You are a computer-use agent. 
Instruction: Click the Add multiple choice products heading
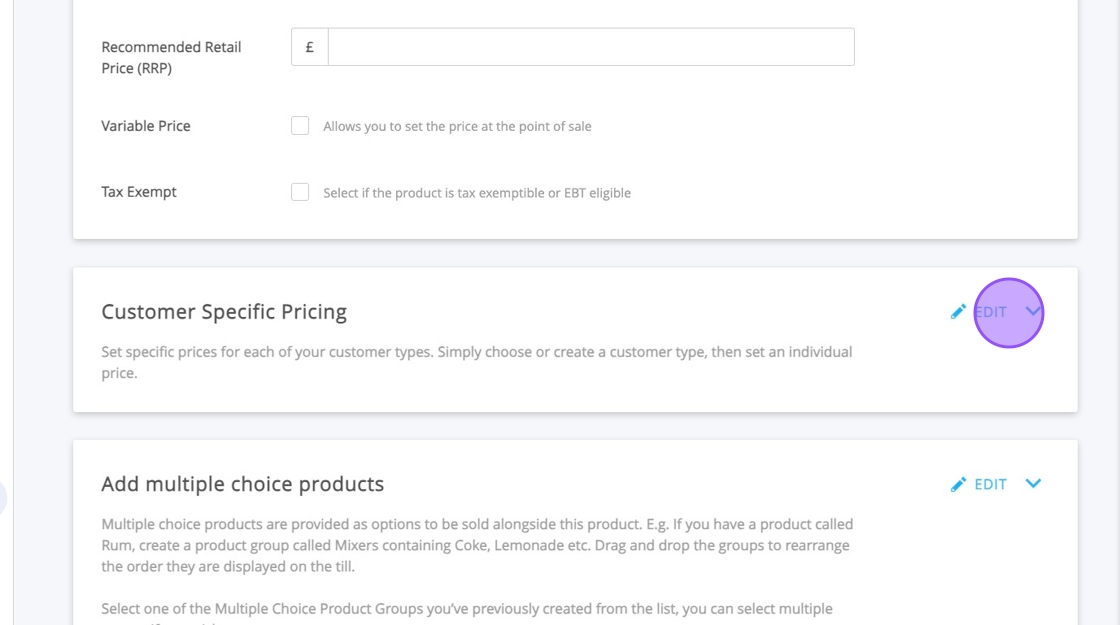[242, 484]
